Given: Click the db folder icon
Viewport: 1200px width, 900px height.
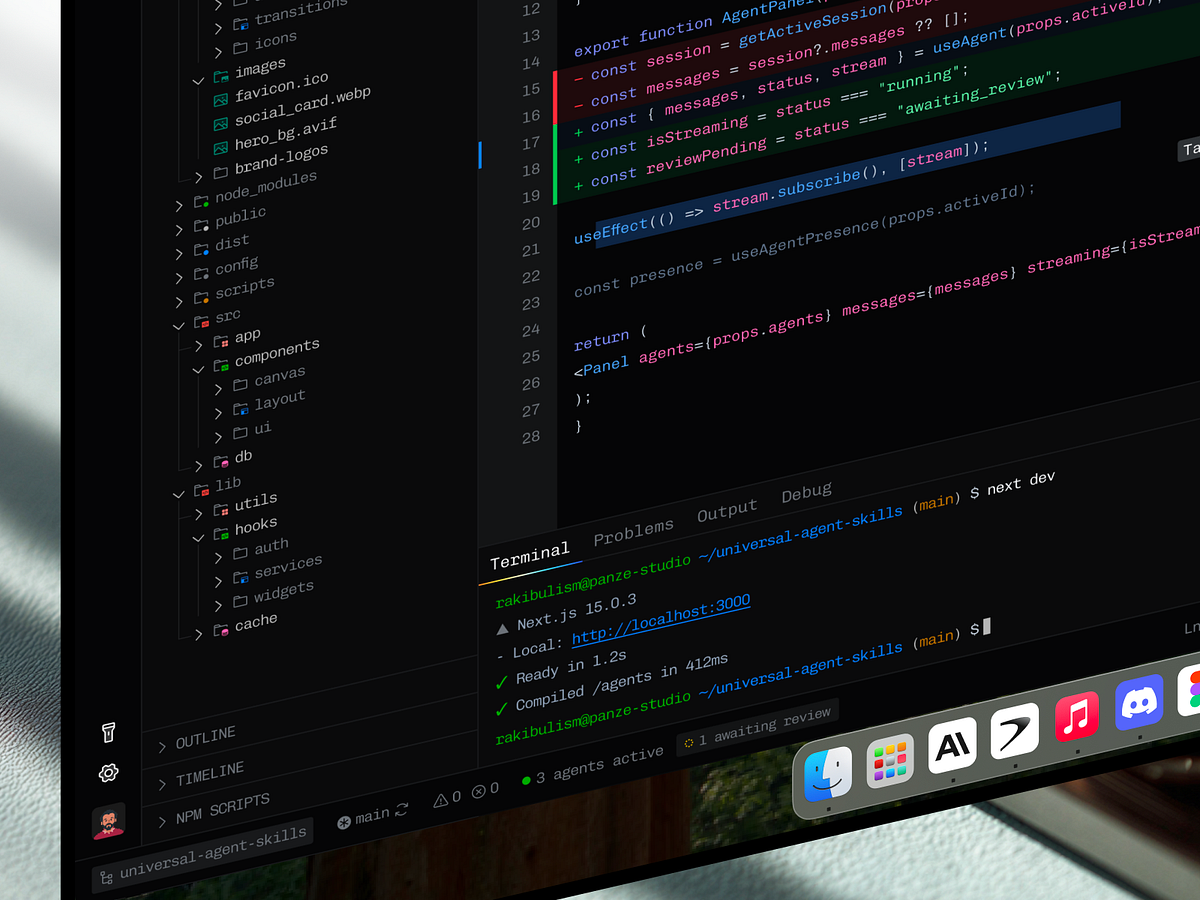Looking at the screenshot, I should (221, 463).
